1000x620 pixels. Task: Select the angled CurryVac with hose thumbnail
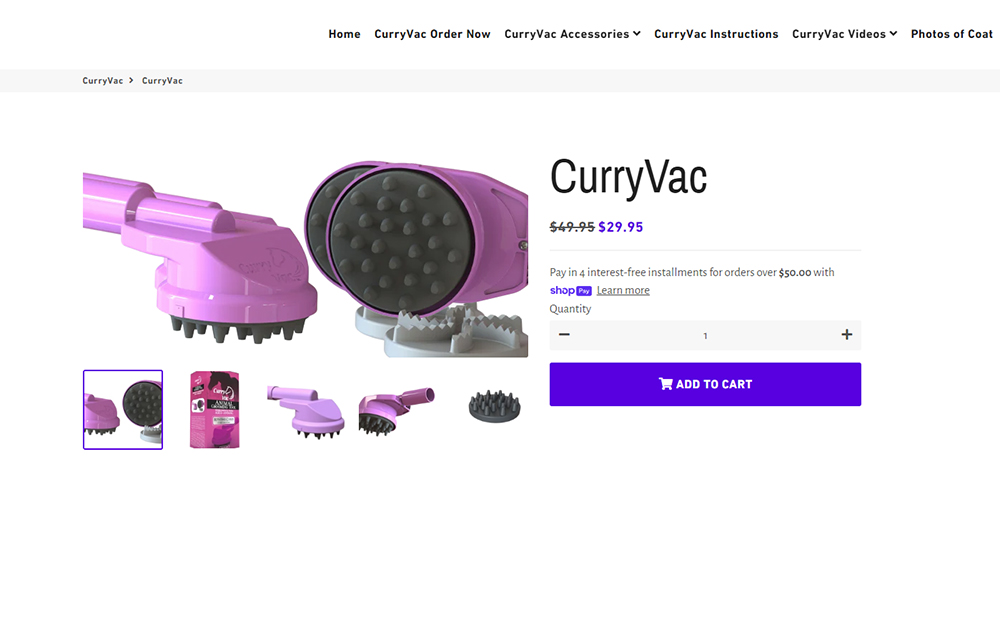tap(396, 411)
